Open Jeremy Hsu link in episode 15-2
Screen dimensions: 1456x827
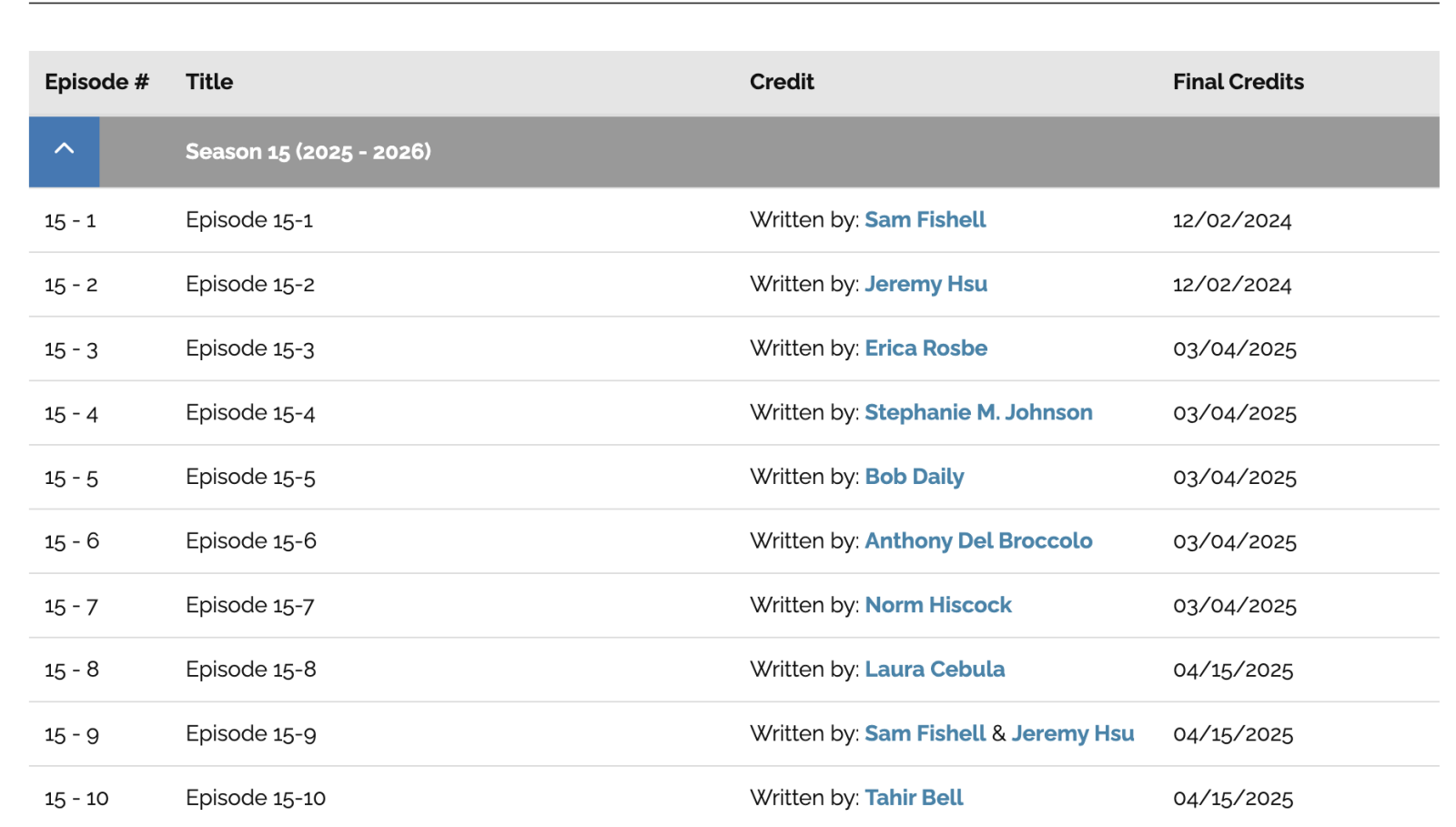[925, 285]
